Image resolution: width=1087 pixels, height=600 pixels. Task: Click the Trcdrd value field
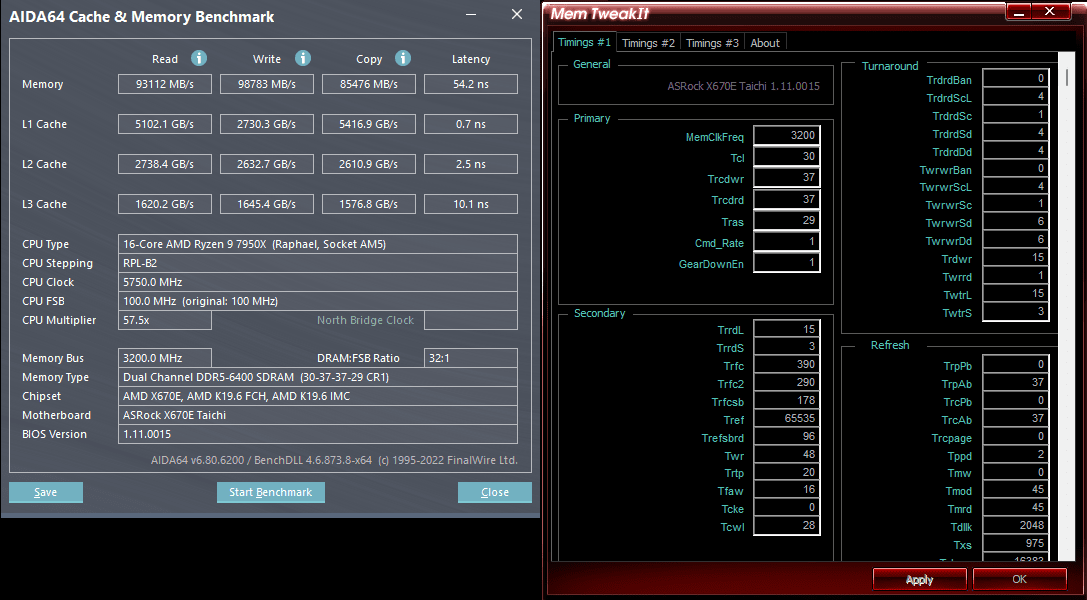coord(787,200)
